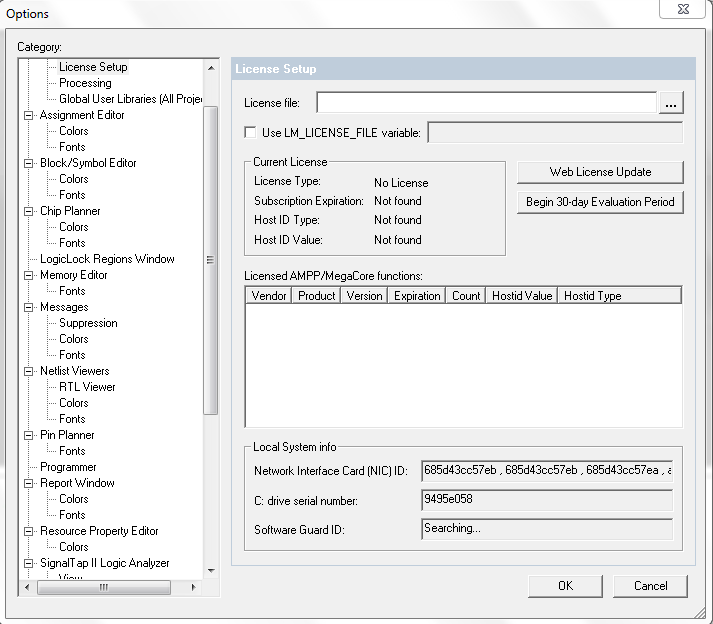Collapse the Netlist Viewers tree node
Screen dimensions: 713x624
(x=29, y=371)
